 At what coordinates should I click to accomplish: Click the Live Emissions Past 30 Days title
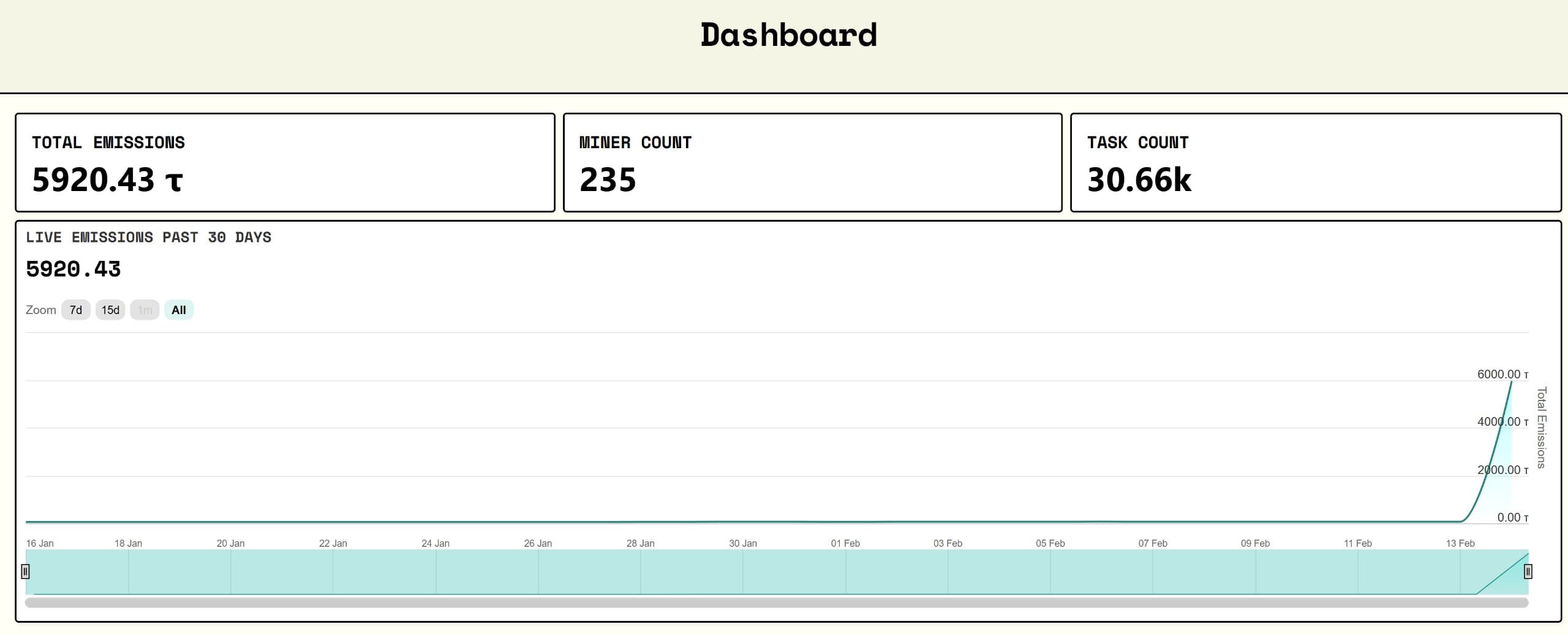click(x=148, y=238)
